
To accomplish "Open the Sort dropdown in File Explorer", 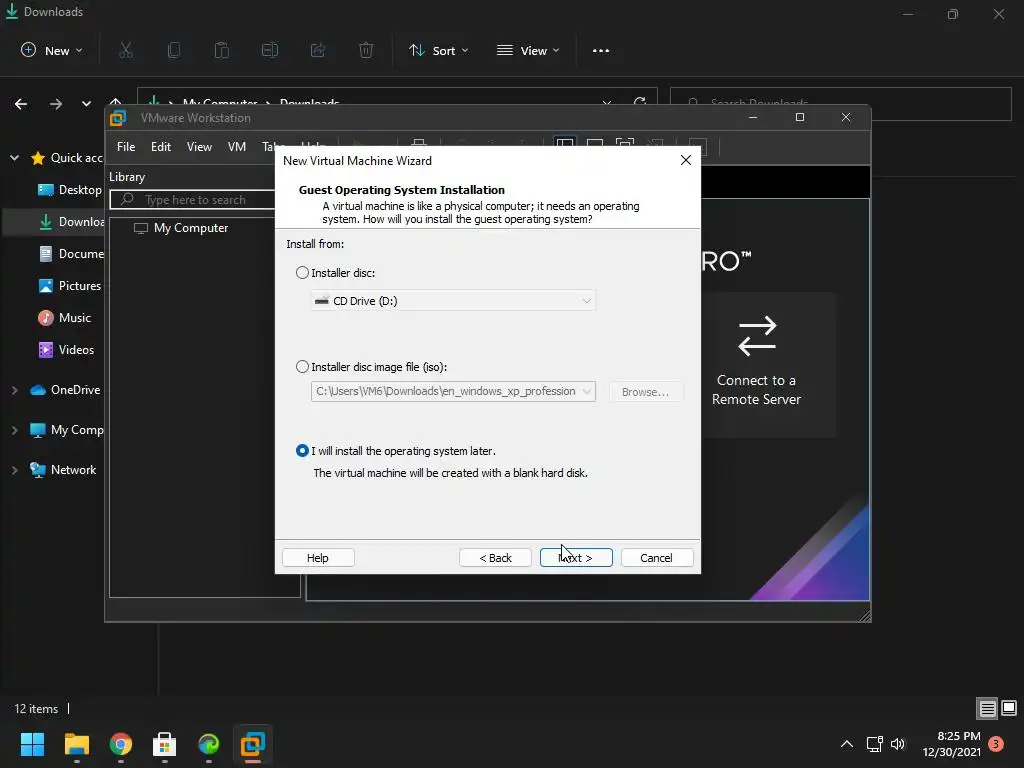I will pos(439,50).
